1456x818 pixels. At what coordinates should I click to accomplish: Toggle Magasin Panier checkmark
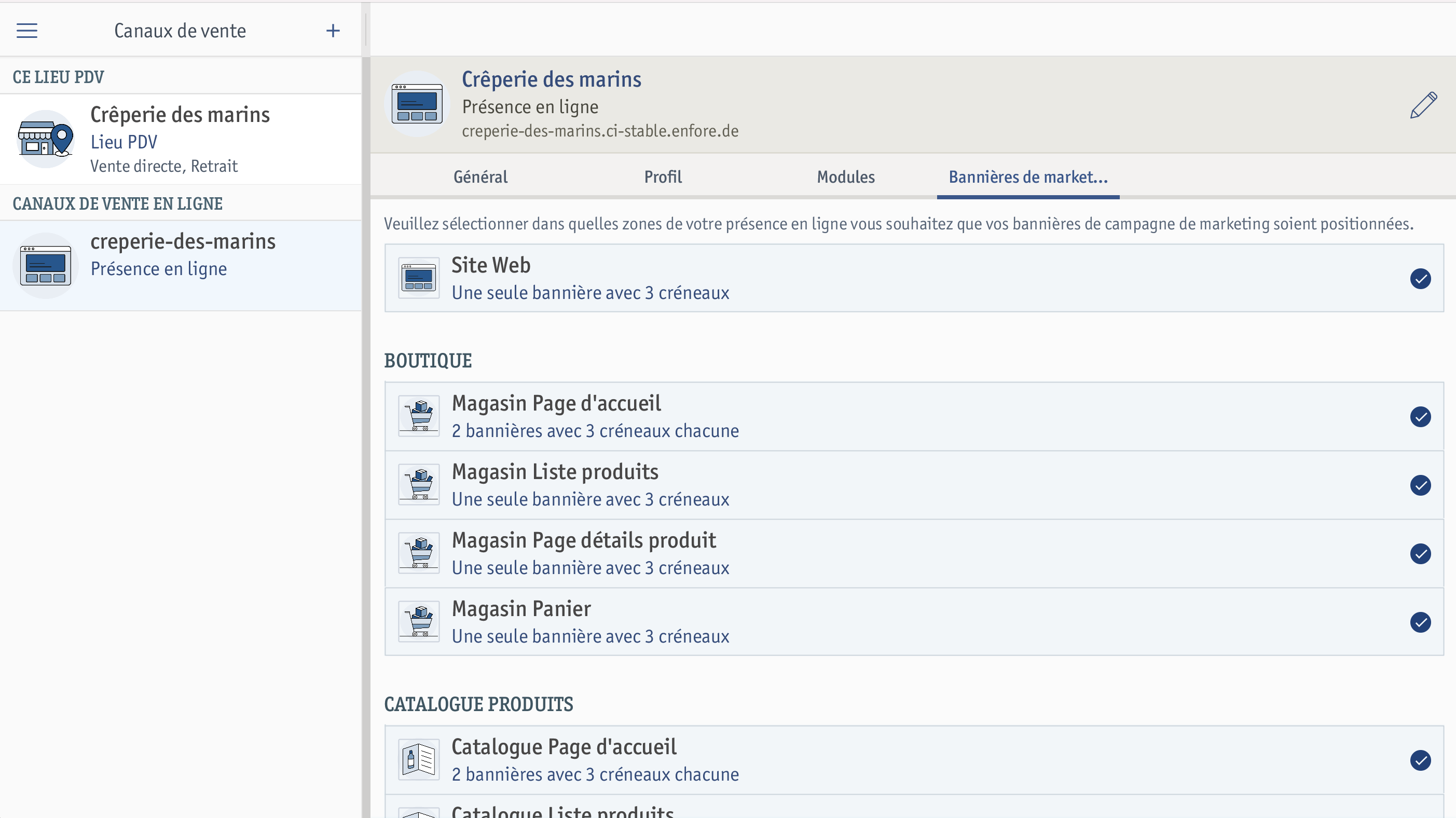coord(1420,622)
